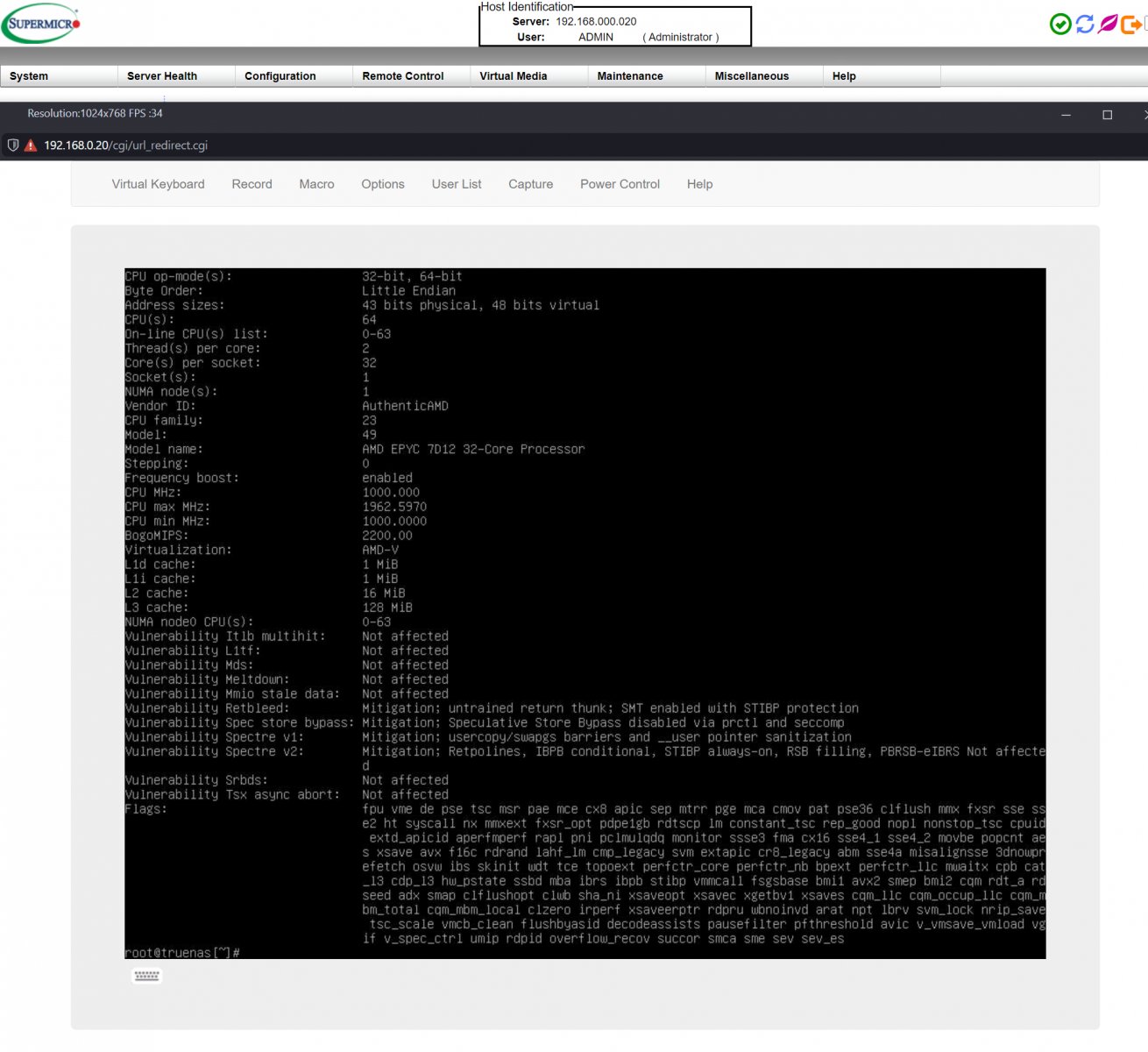Click the Flags: label in the terminal
Viewport: 1148px width, 1052px height.
point(146,809)
